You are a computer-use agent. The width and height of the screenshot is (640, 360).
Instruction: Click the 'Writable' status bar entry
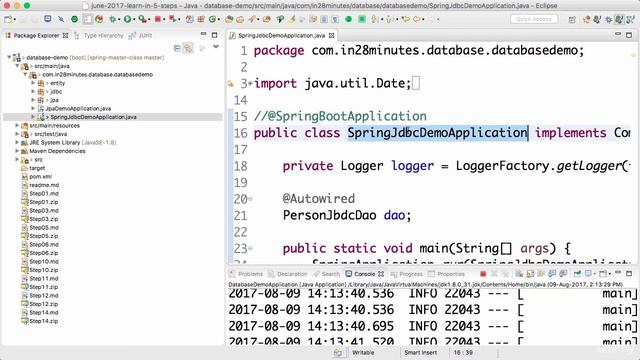363,352
